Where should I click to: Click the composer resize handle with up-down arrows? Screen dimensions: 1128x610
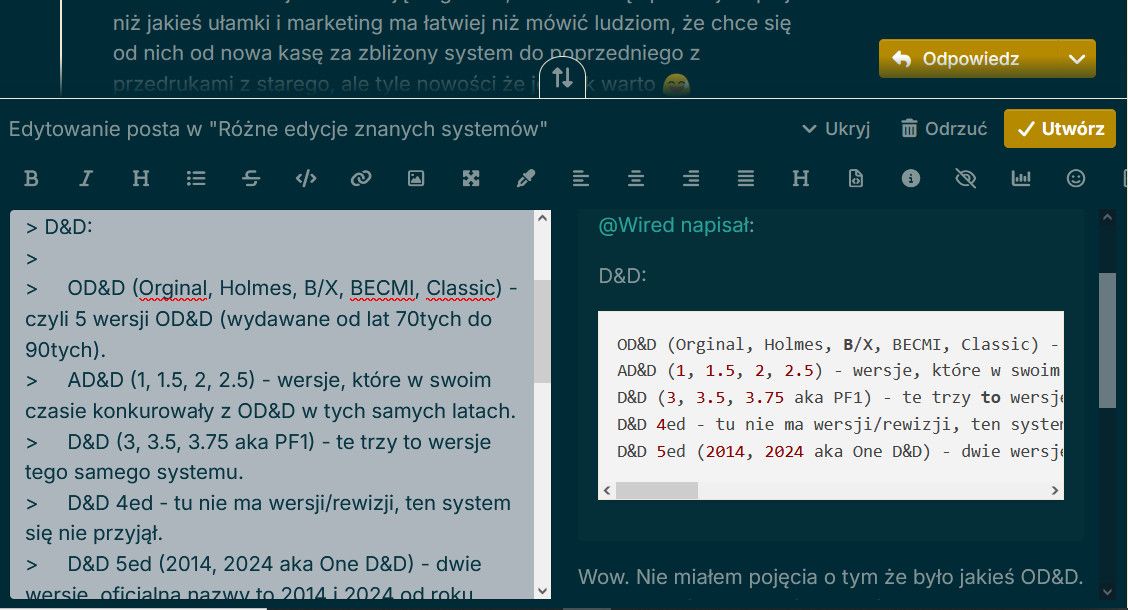[x=563, y=77]
